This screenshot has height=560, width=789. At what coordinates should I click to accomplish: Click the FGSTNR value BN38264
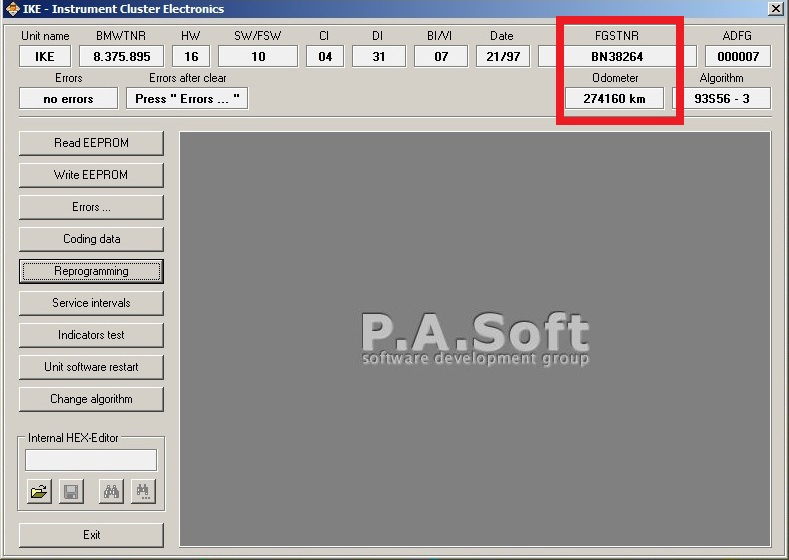pyautogui.click(x=617, y=56)
